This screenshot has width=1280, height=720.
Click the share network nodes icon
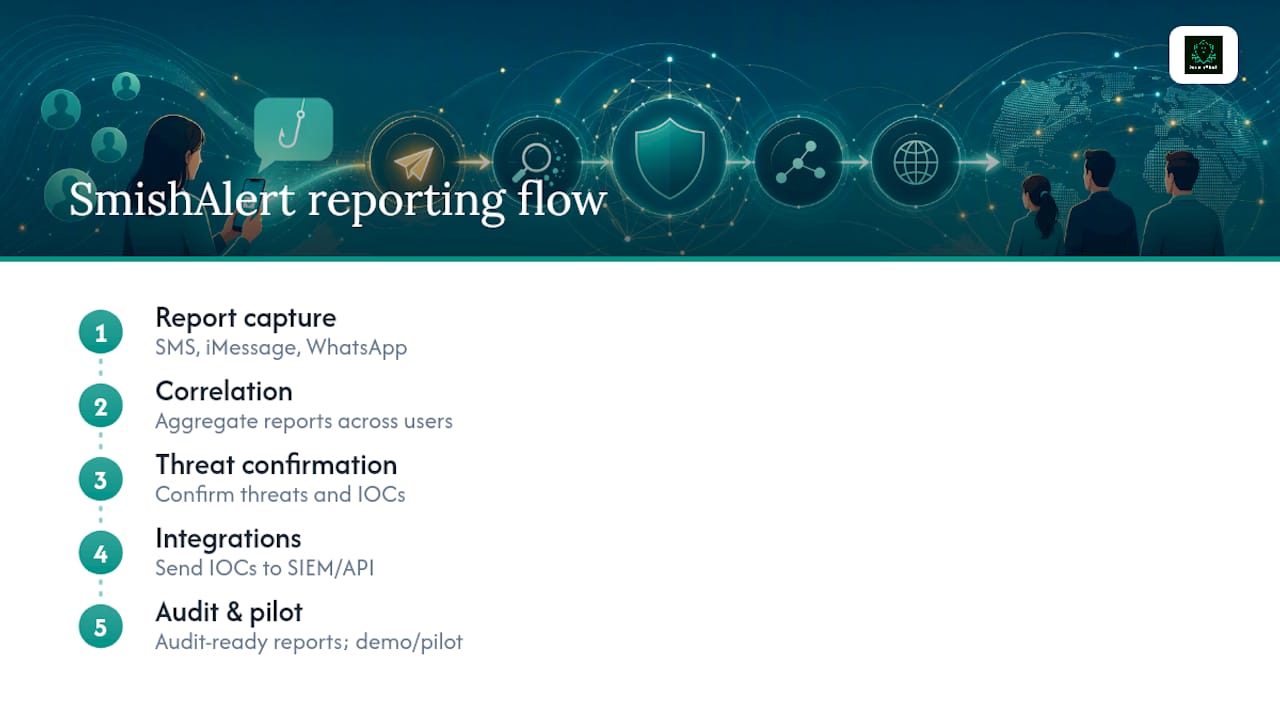coord(798,161)
